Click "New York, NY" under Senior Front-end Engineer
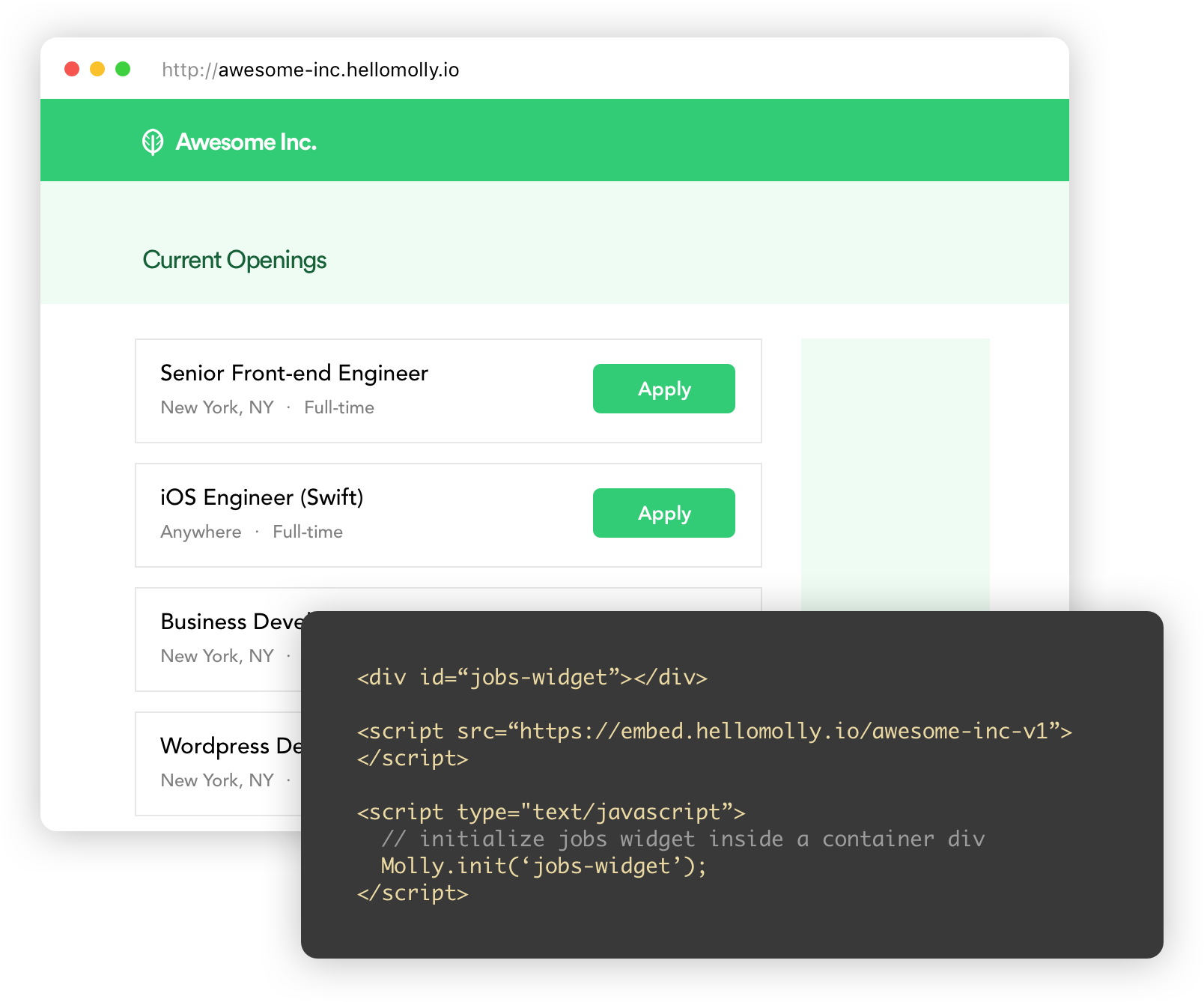Viewport: 1204px width, 1002px height. [217, 407]
